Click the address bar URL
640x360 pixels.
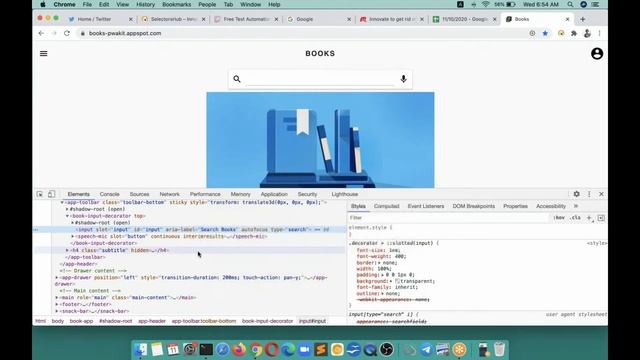coord(125,33)
